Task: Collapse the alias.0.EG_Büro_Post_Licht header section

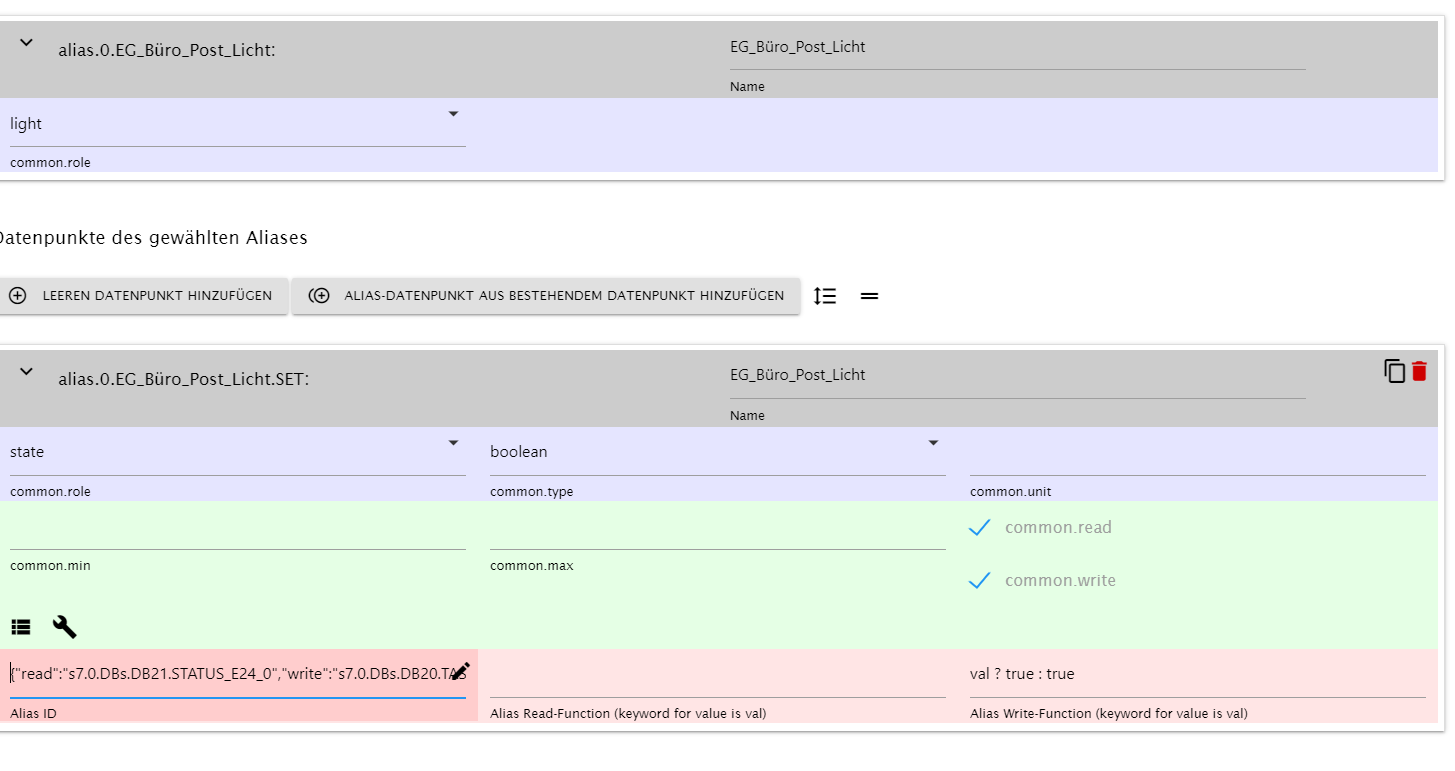Action: (x=27, y=42)
